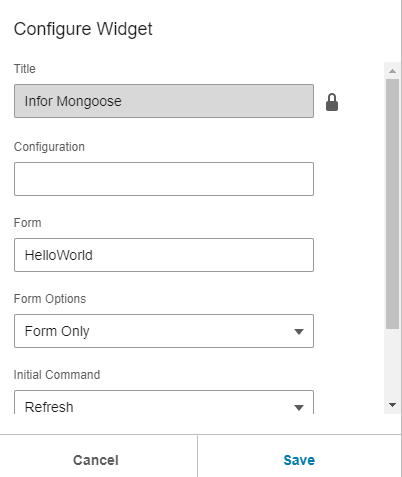Focus the empty Configuration input field
This screenshot has width=402, height=477.
coord(164,179)
